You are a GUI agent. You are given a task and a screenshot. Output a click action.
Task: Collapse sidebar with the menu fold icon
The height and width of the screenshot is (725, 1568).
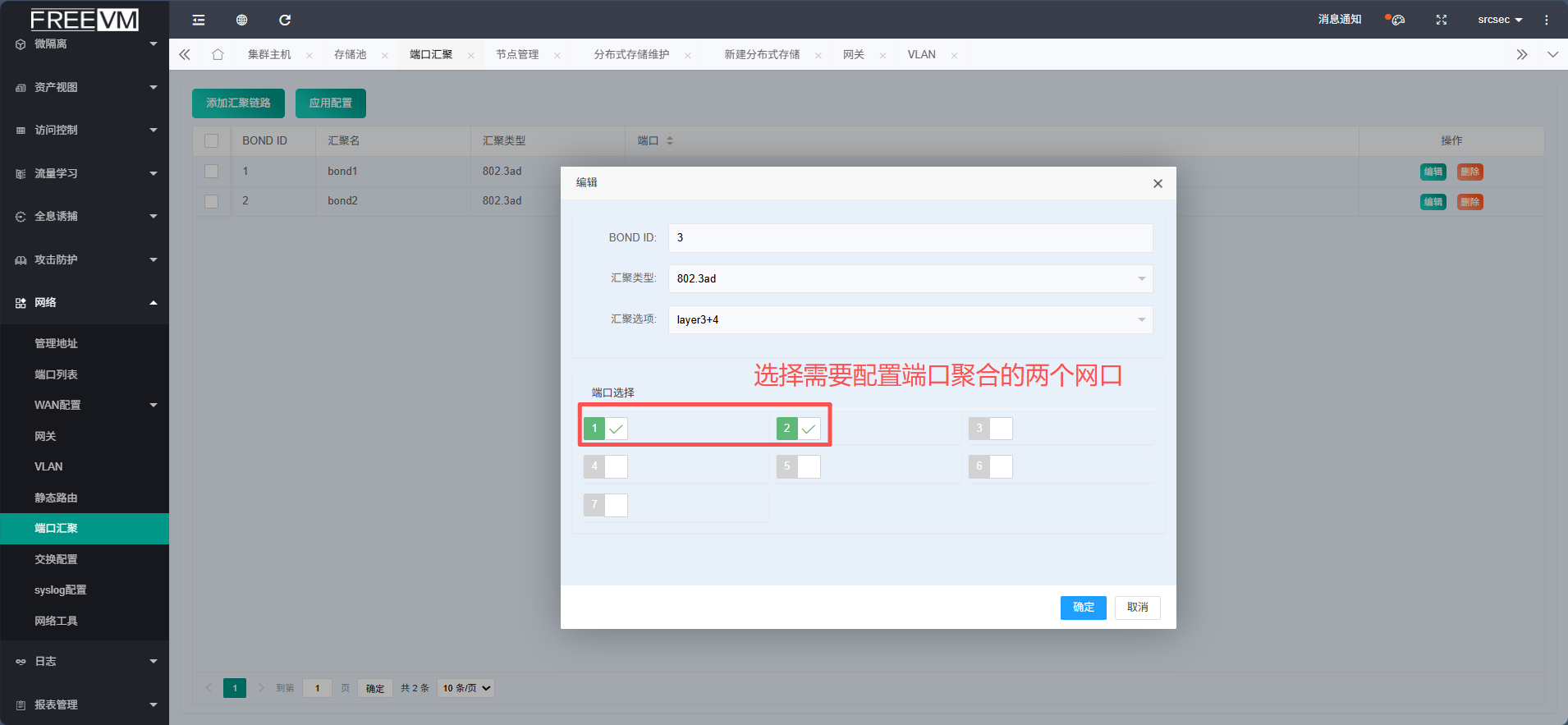(x=199, y=20)
